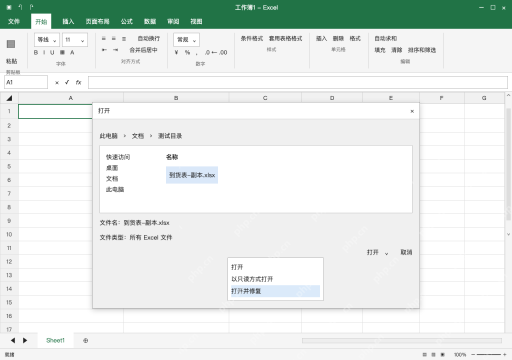
Task: Click the horizontal scrollbar at bottom
Action: coord(402,340)
